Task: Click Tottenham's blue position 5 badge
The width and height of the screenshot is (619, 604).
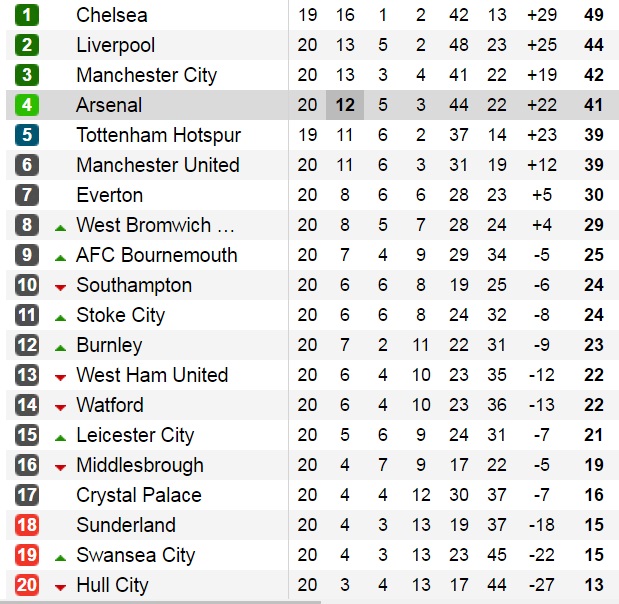Action: 27,135
